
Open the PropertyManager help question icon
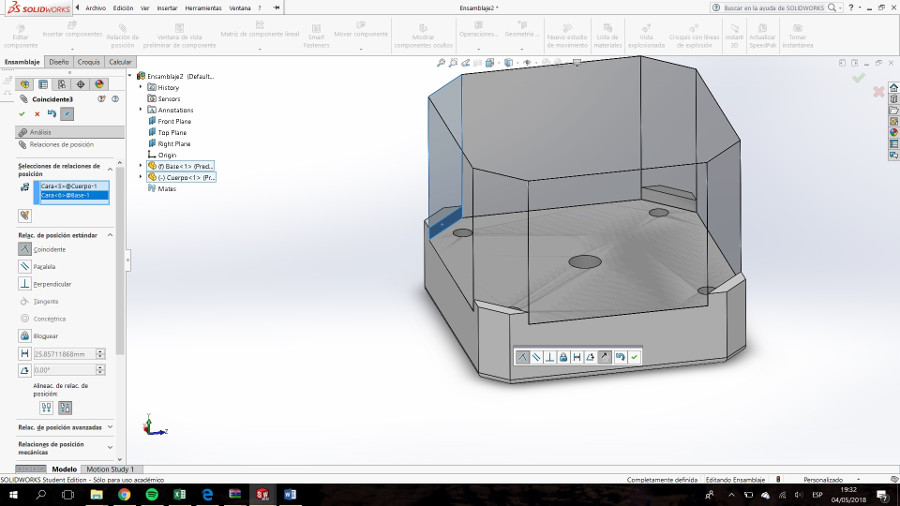click(x=115, y=99)
